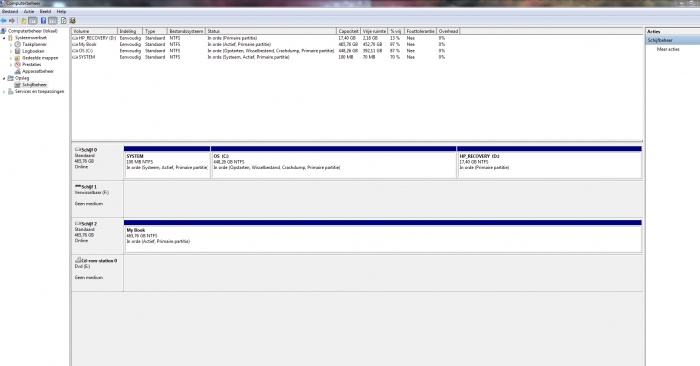The image size is (700, 366).
Task: Click Meer acties in Acties pane
Action: tap(668, 49)
